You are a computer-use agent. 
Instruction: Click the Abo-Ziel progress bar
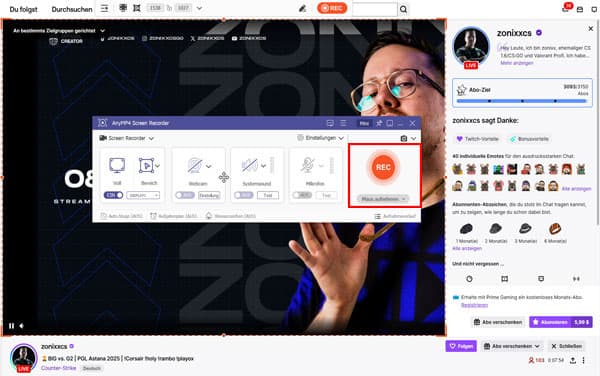pyautogui.click(x=522, y=101)
